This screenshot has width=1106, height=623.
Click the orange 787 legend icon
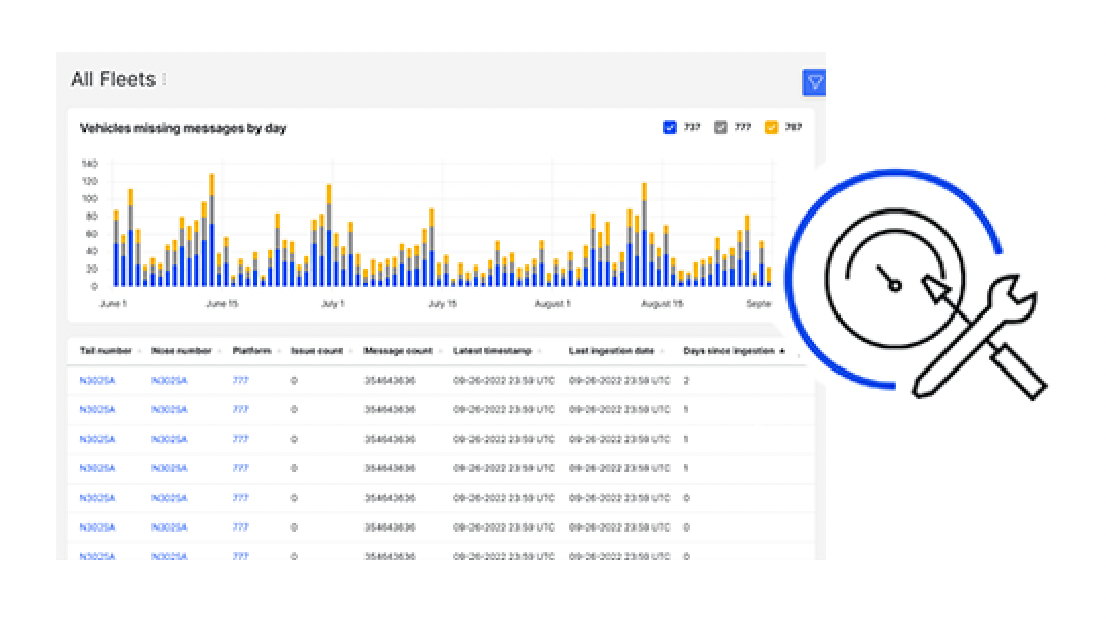(772, 127)
